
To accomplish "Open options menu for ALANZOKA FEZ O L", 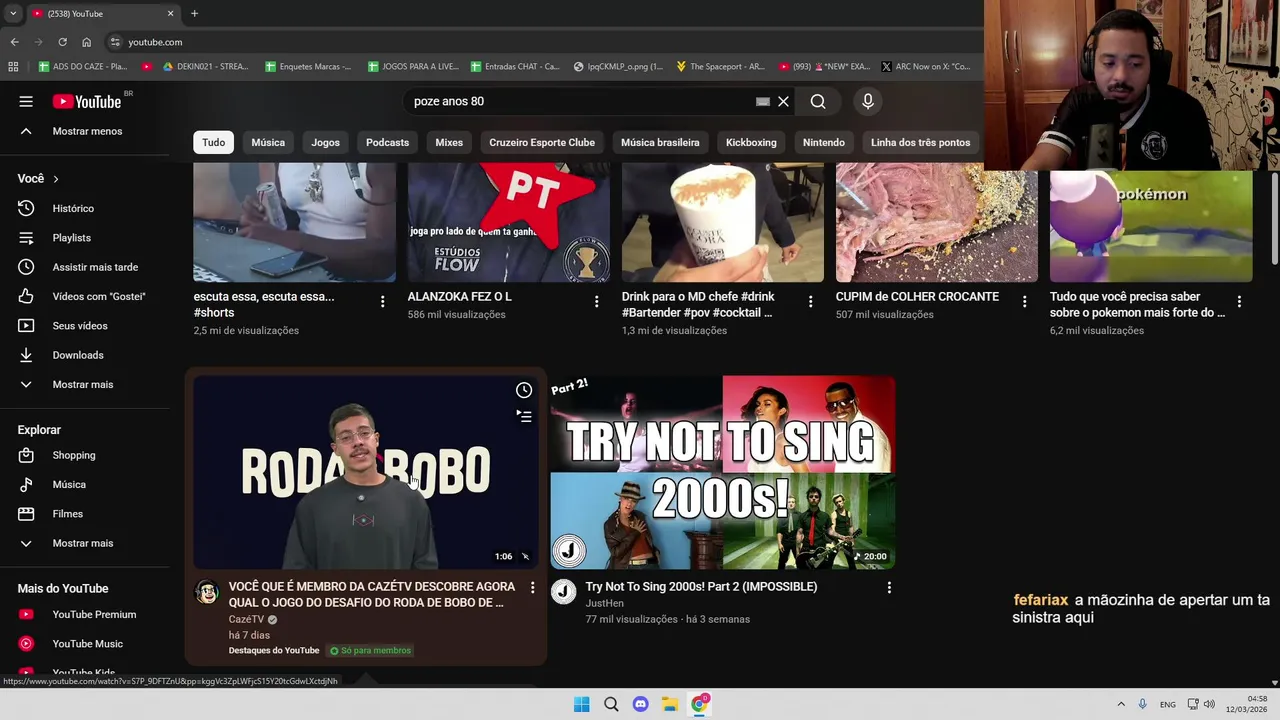I will coord(597,301).
